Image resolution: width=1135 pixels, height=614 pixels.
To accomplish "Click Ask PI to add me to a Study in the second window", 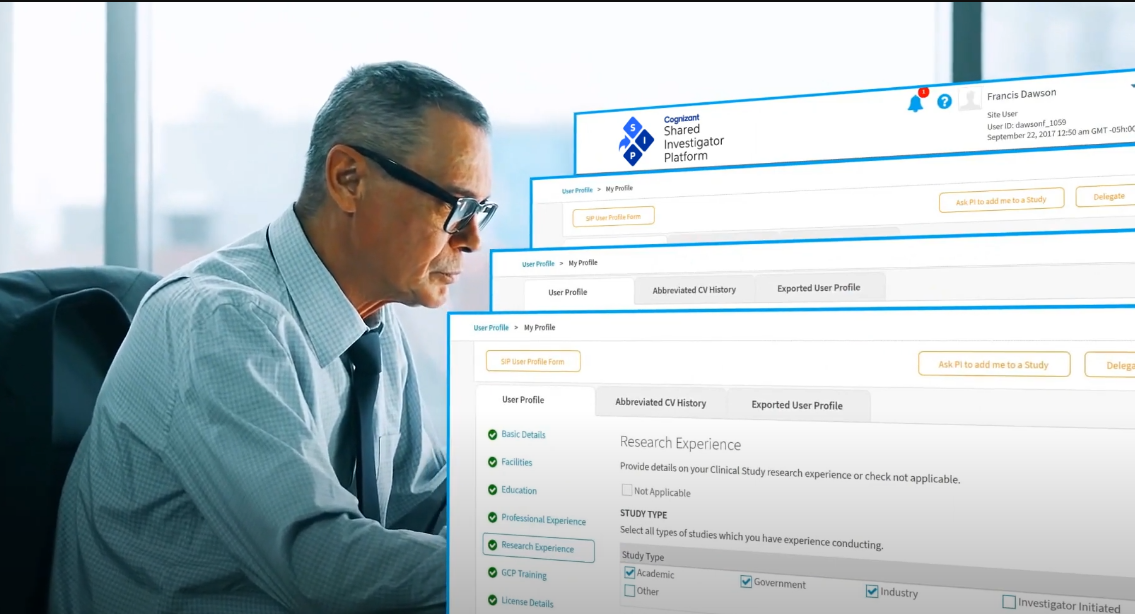I will 1001,201.
